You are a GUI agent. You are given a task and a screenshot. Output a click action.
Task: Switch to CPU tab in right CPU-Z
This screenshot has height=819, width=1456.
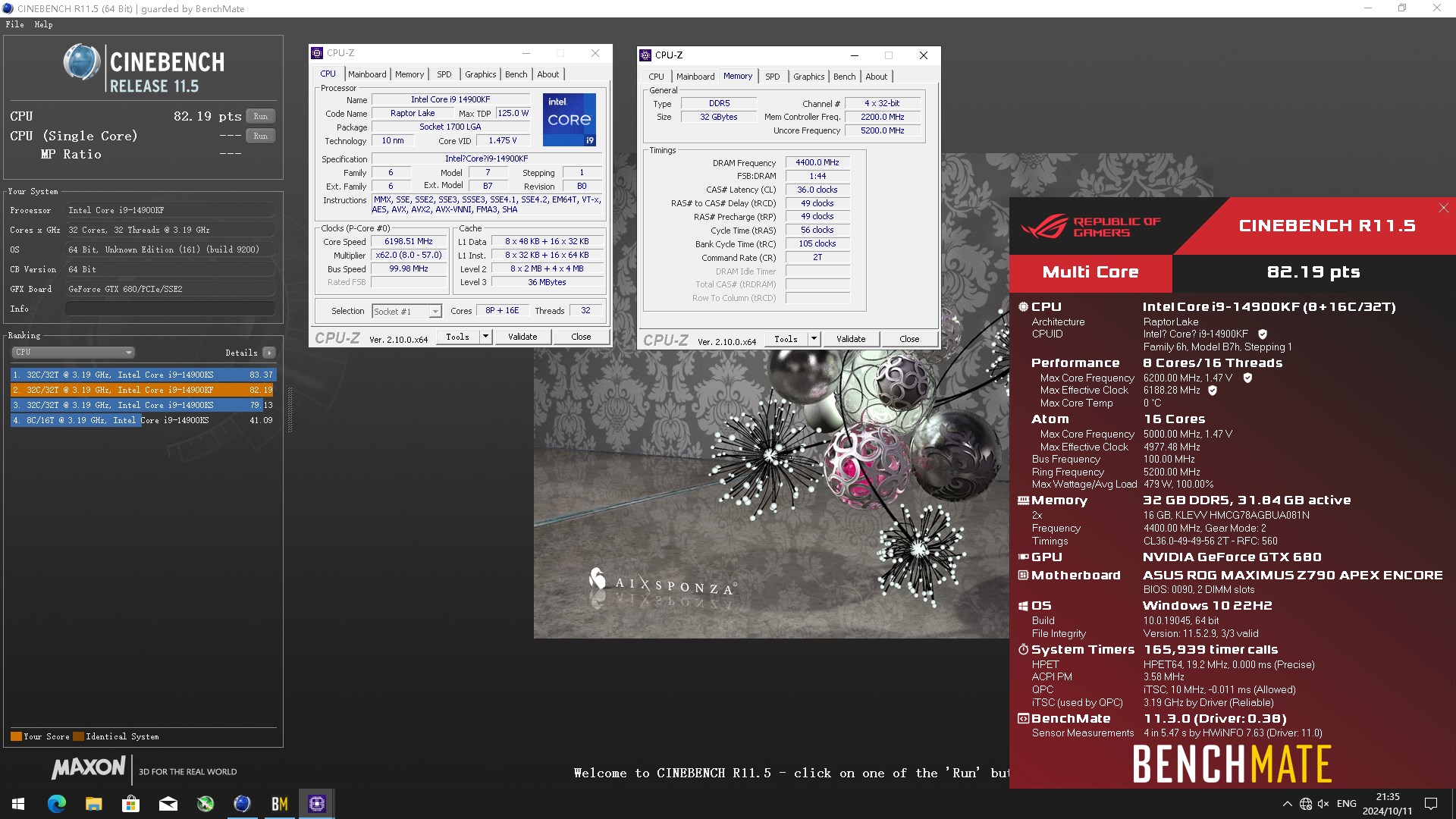(x=657, y=77)
